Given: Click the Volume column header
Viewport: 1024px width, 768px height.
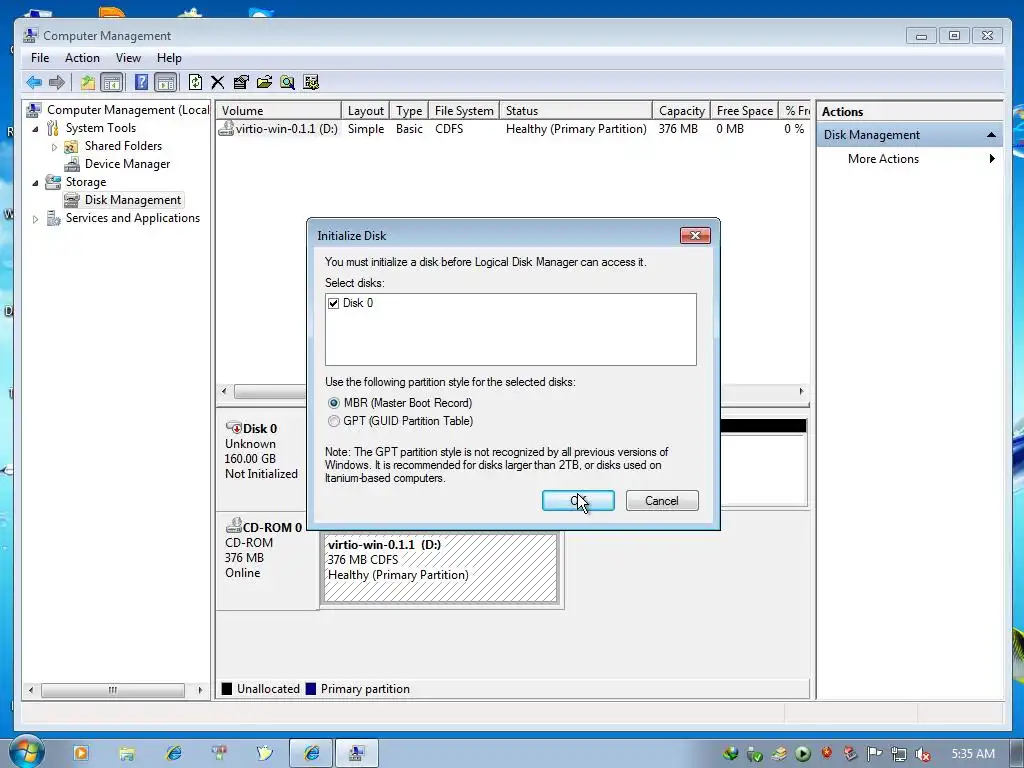Looking at the screenshot, I should tap(279, 111).
